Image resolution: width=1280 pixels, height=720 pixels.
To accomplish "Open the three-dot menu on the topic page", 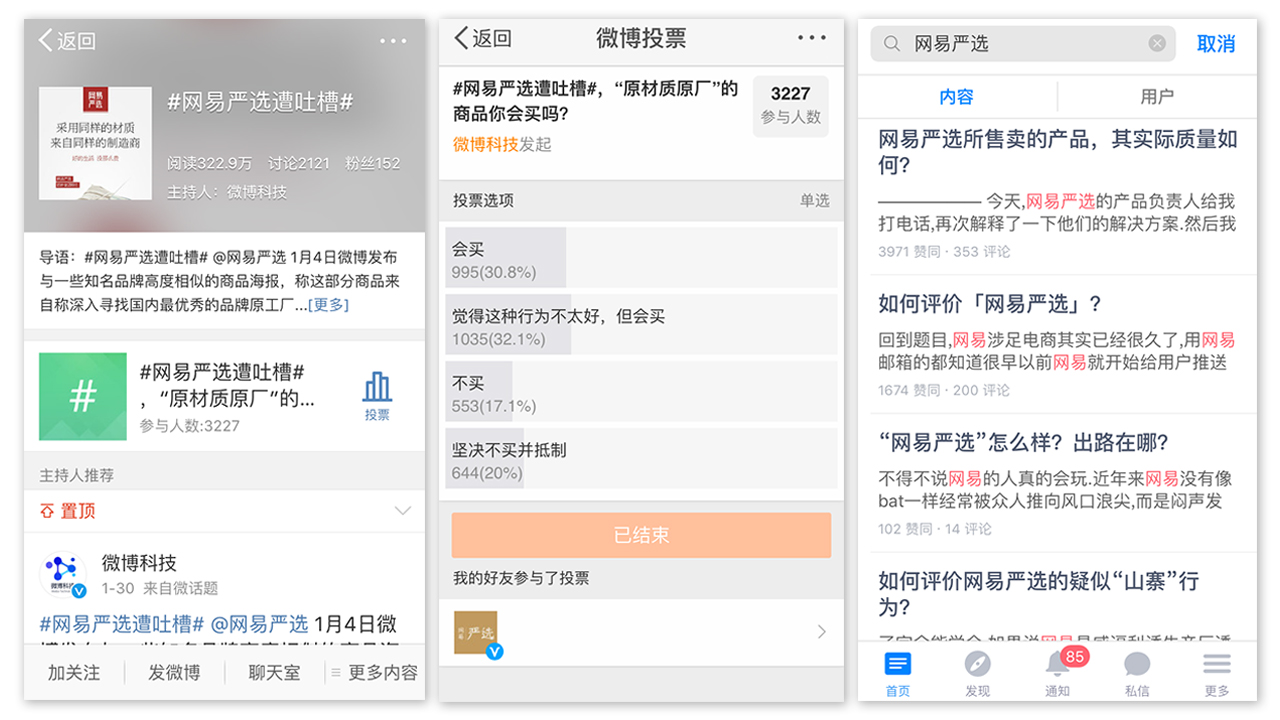I will [x=393, y=41].
